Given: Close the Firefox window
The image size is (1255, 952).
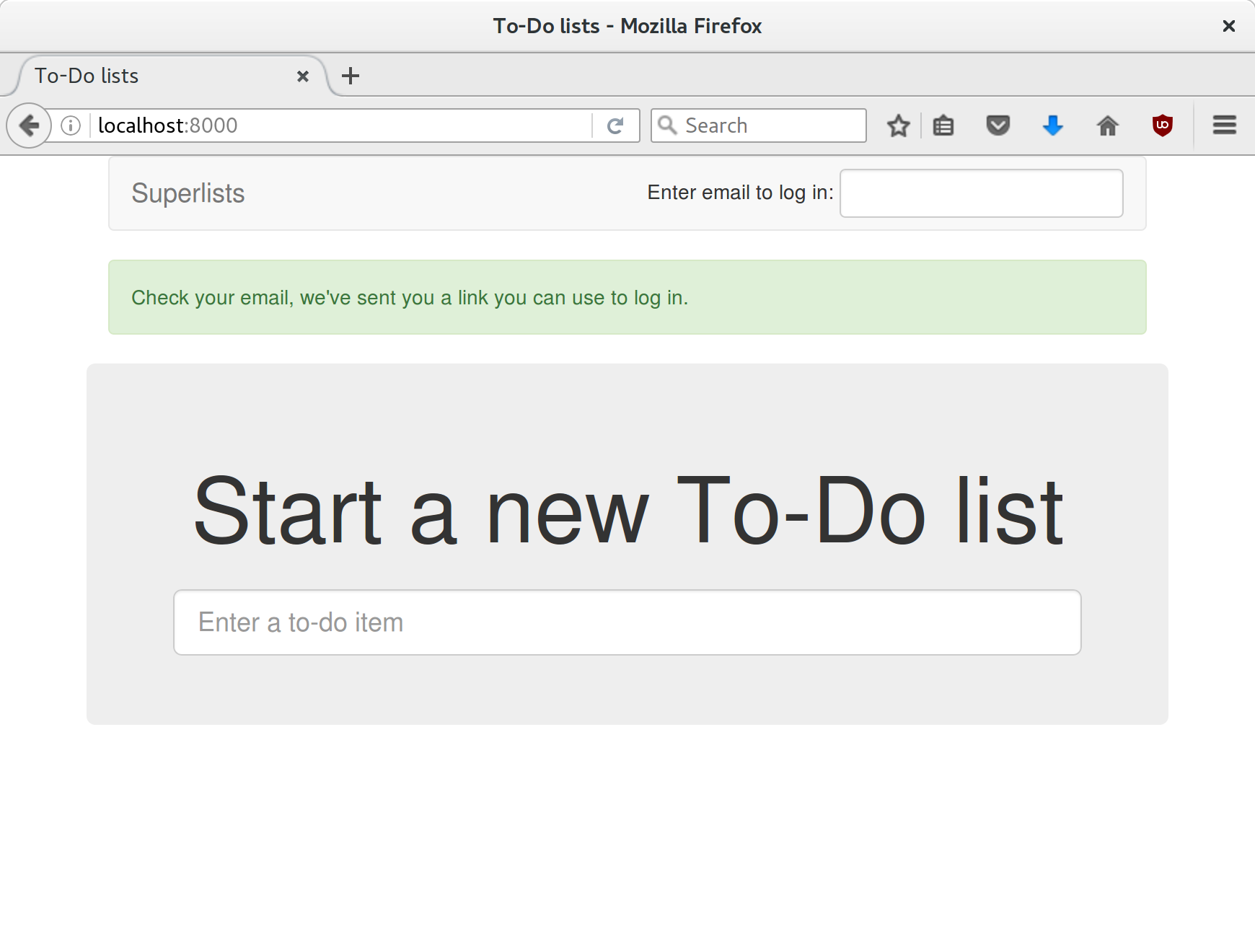Looking at the screenshot, I should (x=1229, y=26).
